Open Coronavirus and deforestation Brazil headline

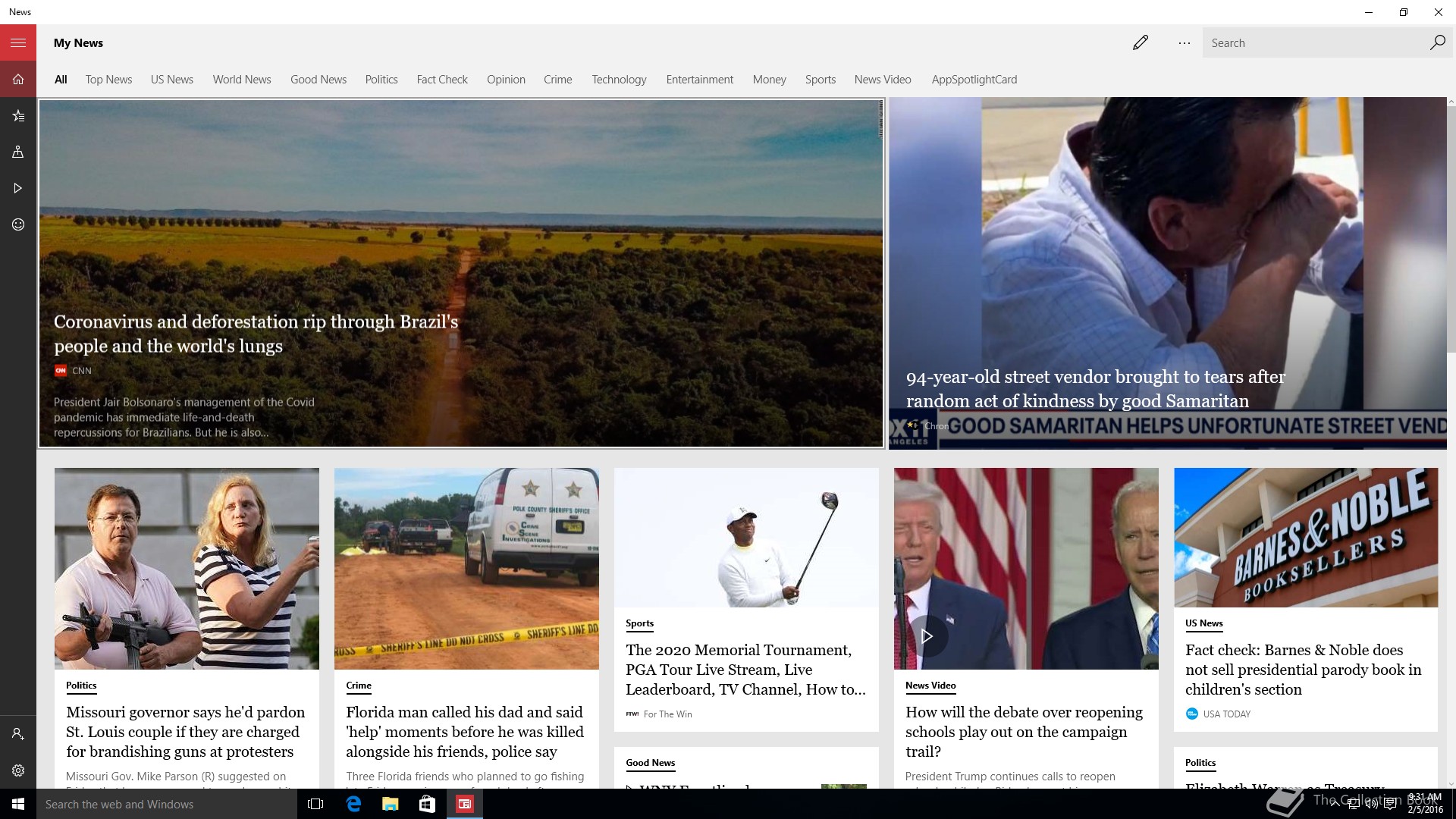pos(256,334)
